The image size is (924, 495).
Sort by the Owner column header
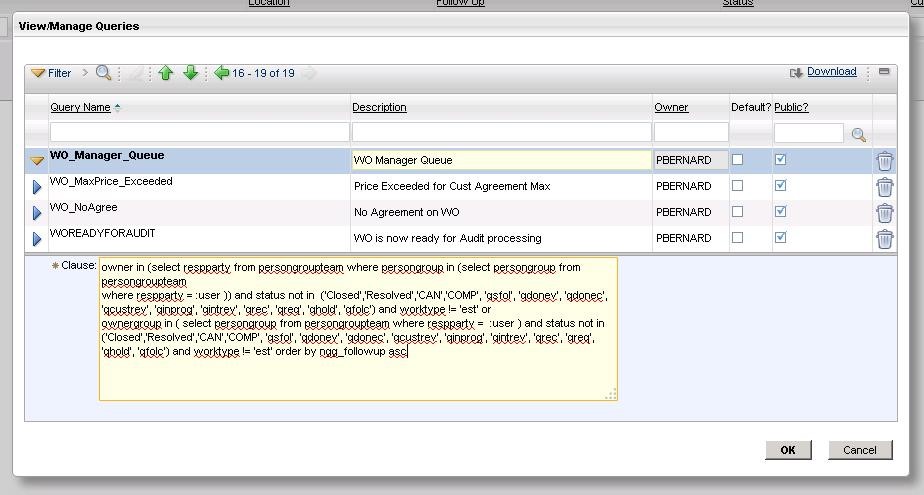pyautogui.click(x=671, y=107)
